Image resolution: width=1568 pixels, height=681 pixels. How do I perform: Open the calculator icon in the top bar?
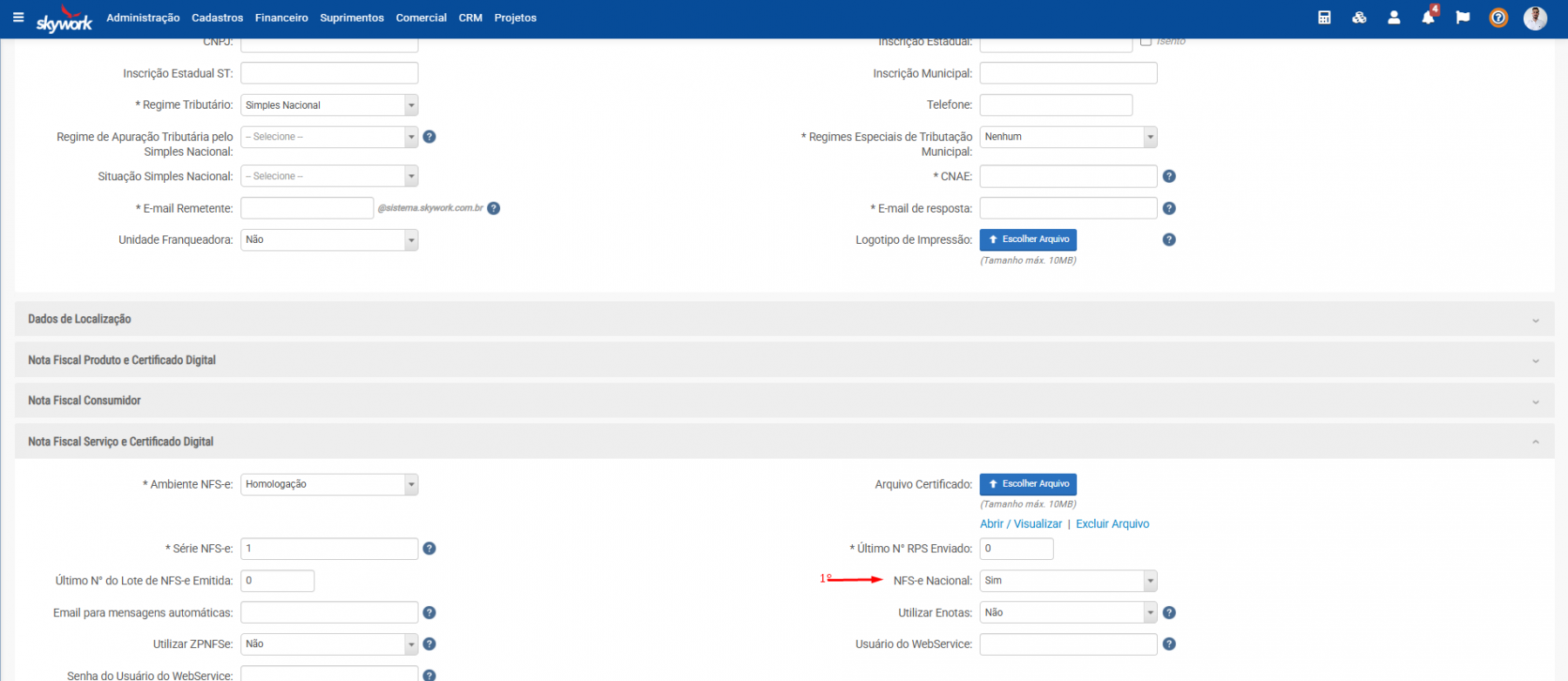point(1324,17)
